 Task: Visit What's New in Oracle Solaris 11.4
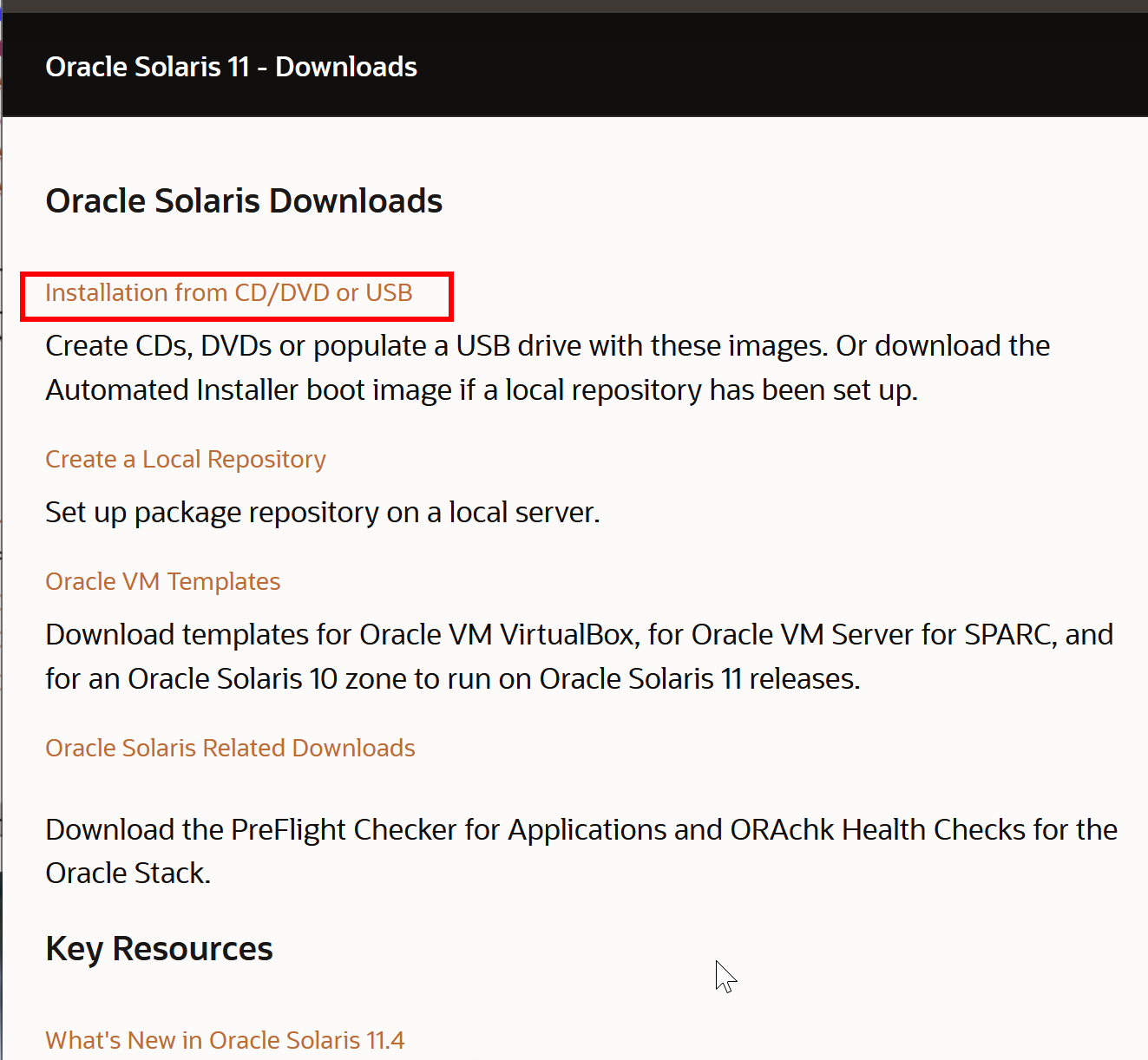(x=225, y=1040)
